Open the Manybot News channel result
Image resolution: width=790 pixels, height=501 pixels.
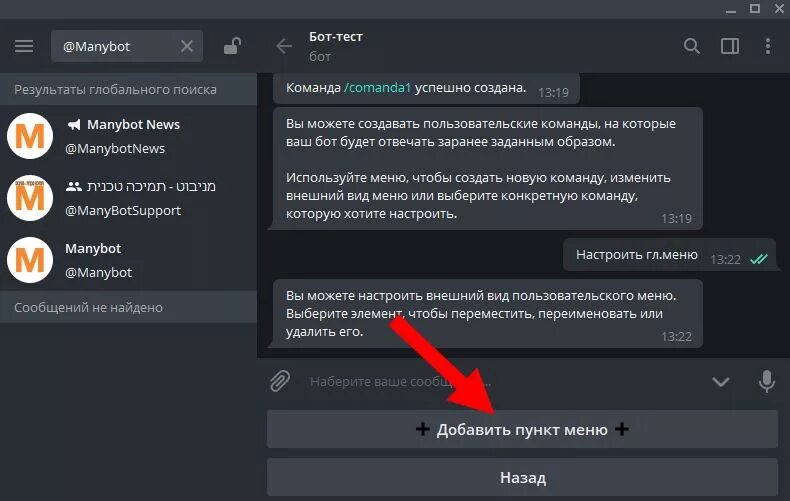(x=128, y=136)
